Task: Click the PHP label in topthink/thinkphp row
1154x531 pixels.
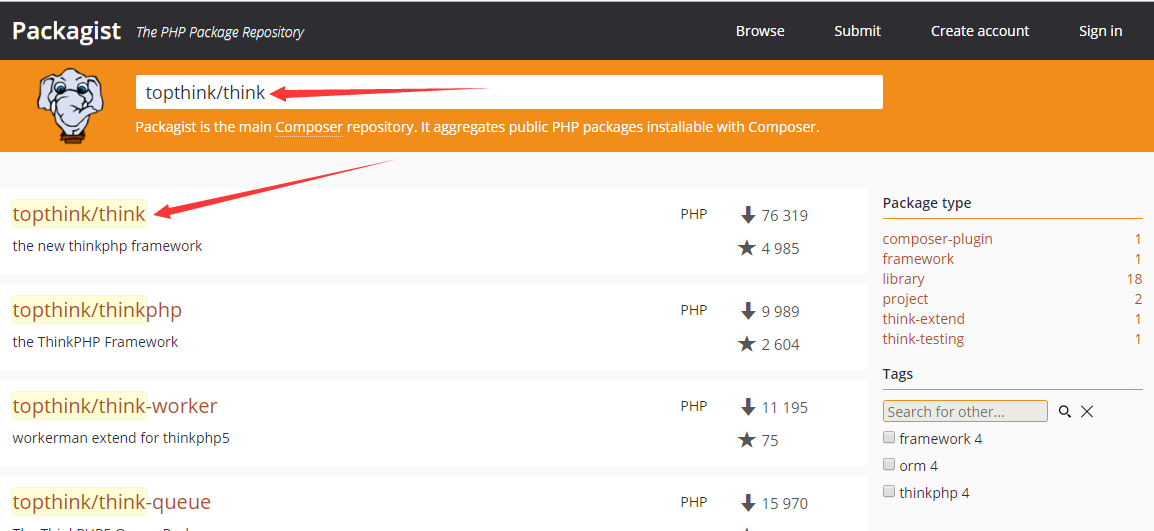Action: pyautogui.click(x=693, y=310)
